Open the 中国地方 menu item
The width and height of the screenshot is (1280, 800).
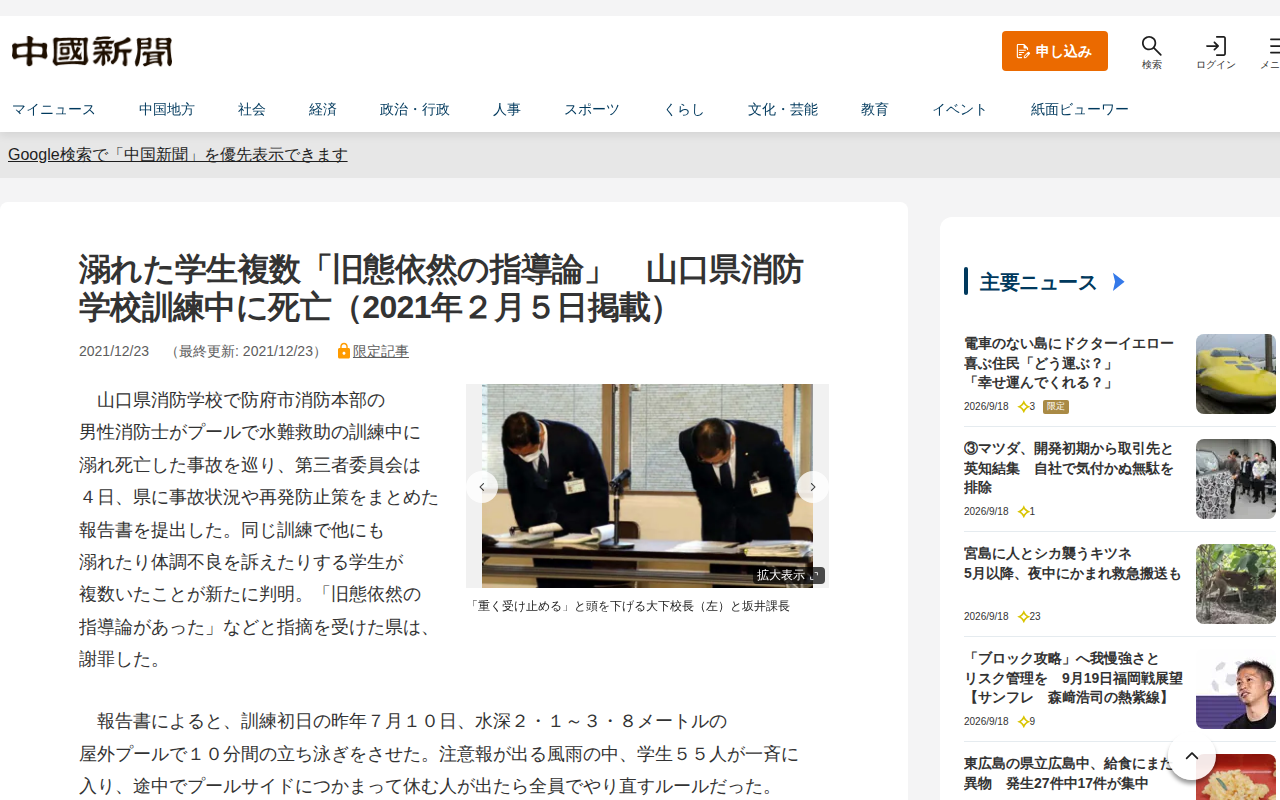(167, 110)
